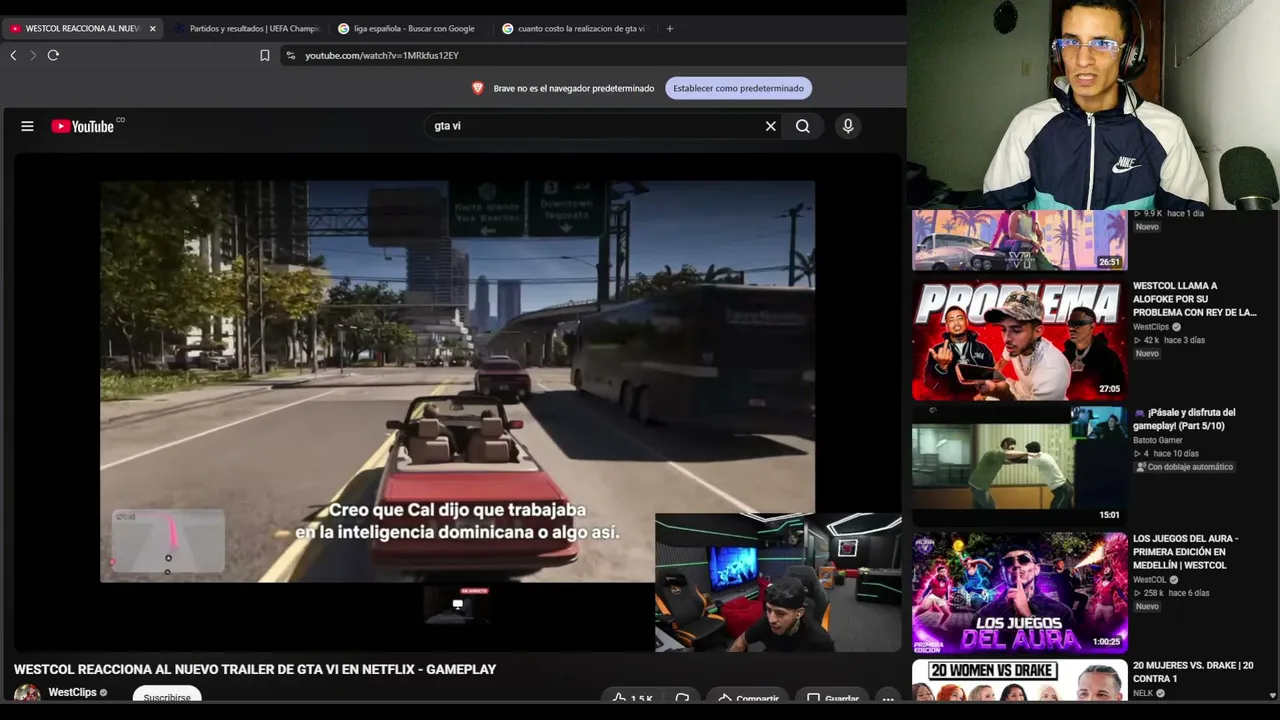Open the GTA VI thumbnail with 26:51 duration
The image size is (1280, 720).
click(1019, 240)
